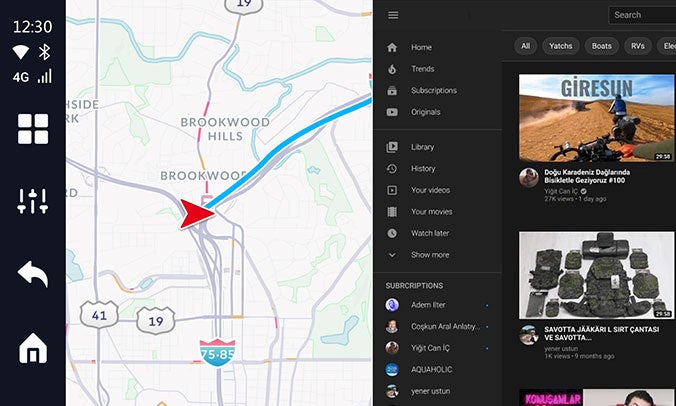
Task: Click the 1K views · 9 months ago text
Action: point(579,356)
